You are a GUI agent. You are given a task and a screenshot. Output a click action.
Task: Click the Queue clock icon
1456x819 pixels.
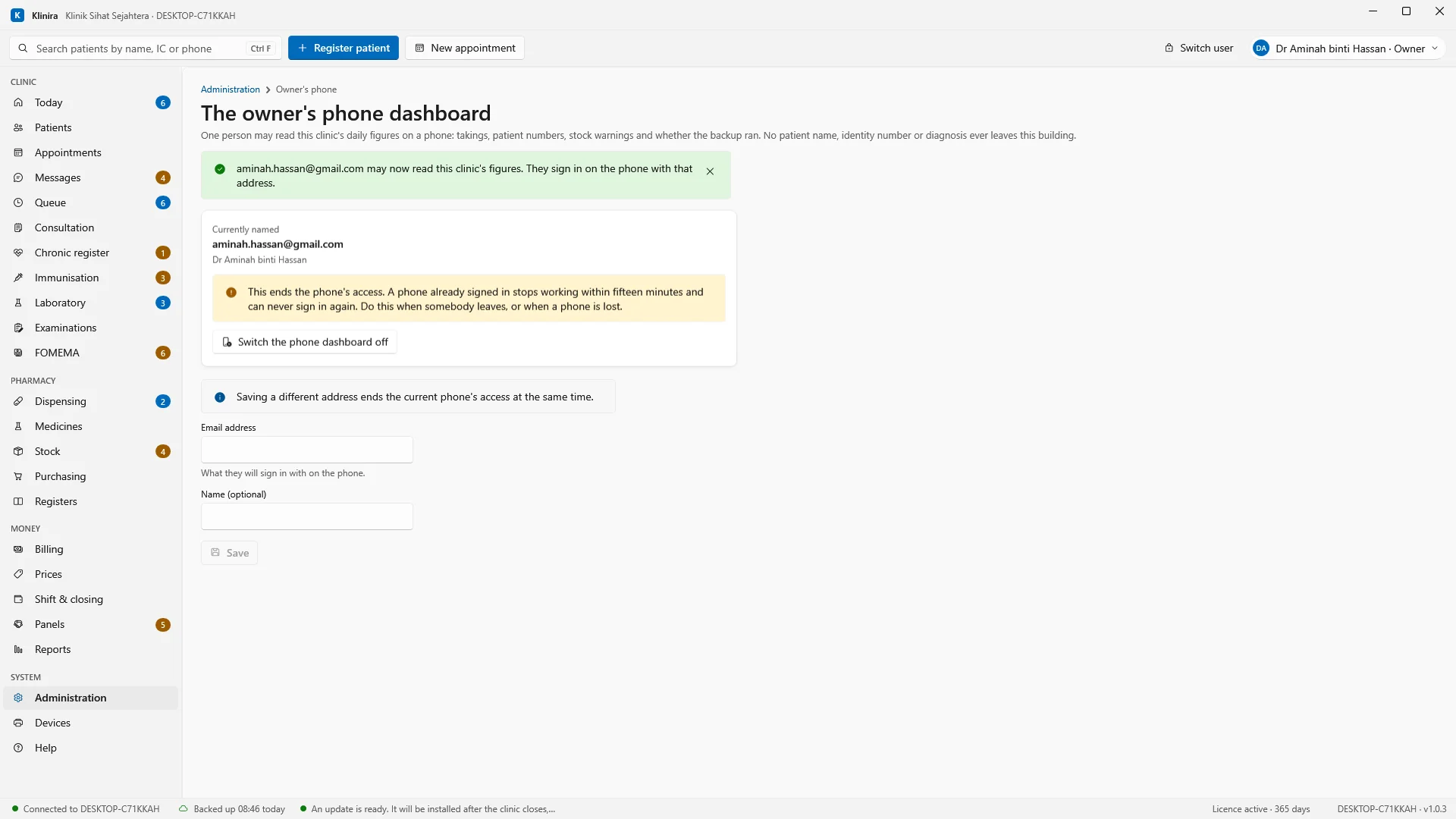click(x=18, y=202)
